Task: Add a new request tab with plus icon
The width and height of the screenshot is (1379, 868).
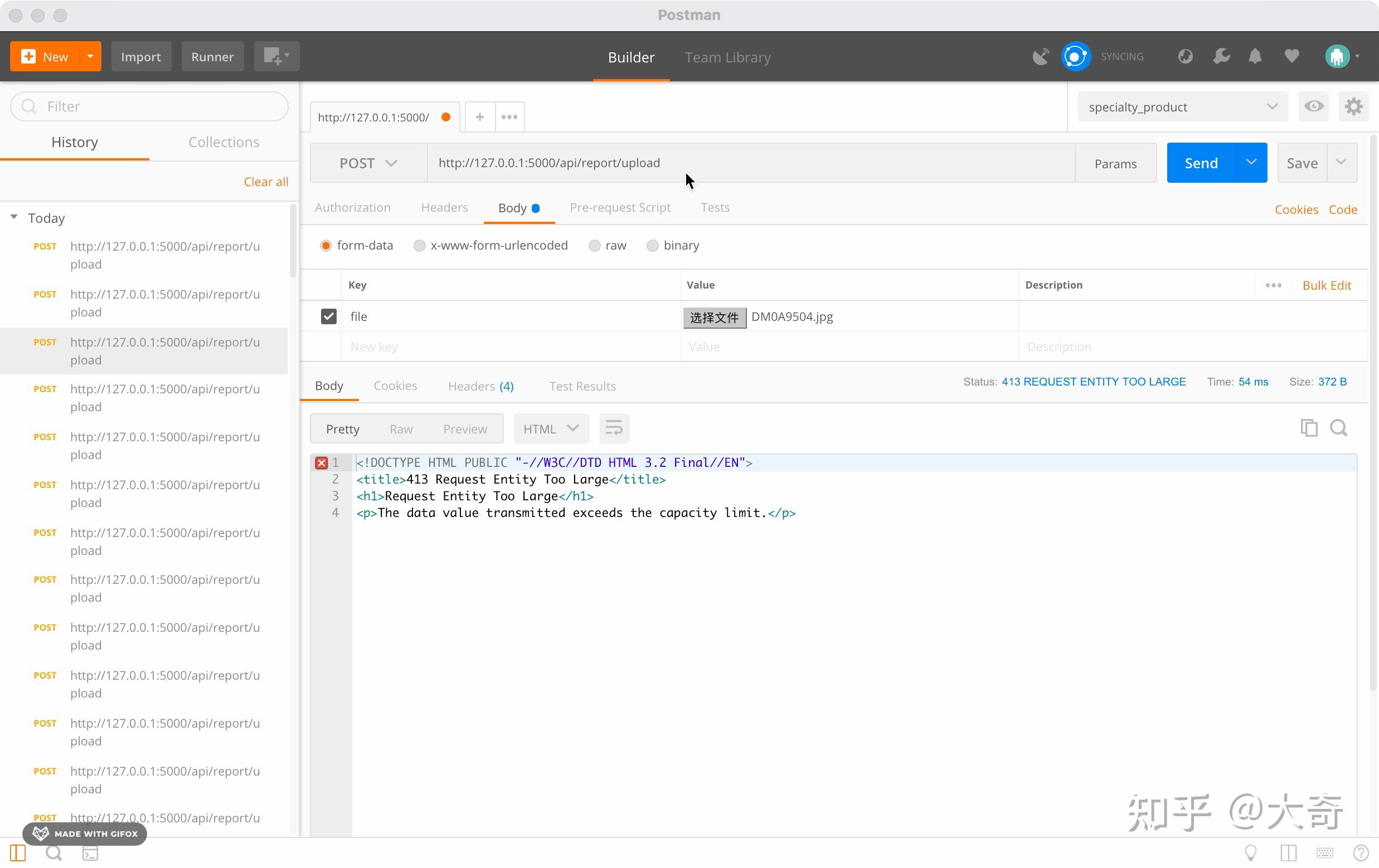Action: pyautogui.click(x=480, y=117)
